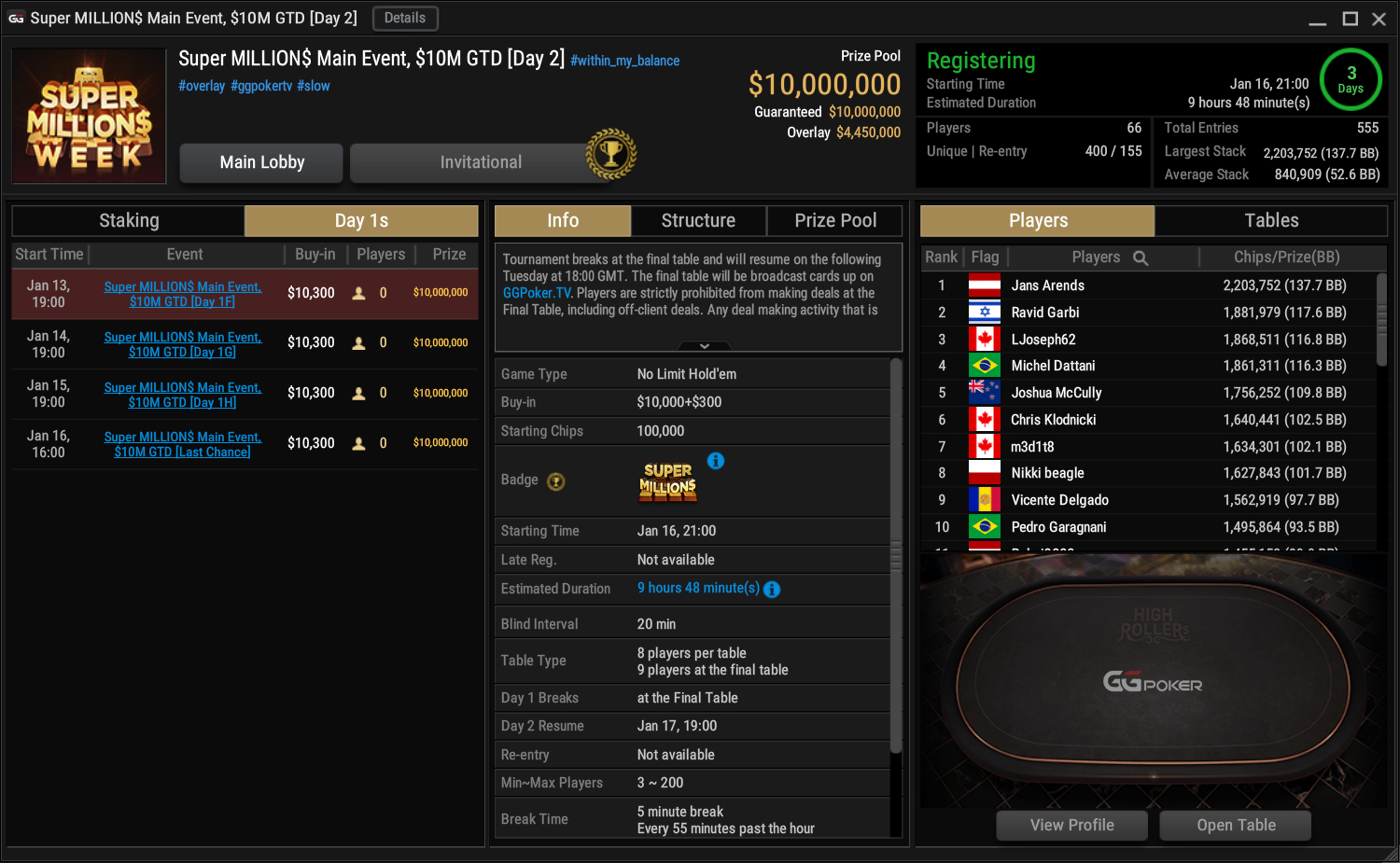Click the info icon next to Estimated Duration
The image size is (1400, 863).
coord(772,589)
